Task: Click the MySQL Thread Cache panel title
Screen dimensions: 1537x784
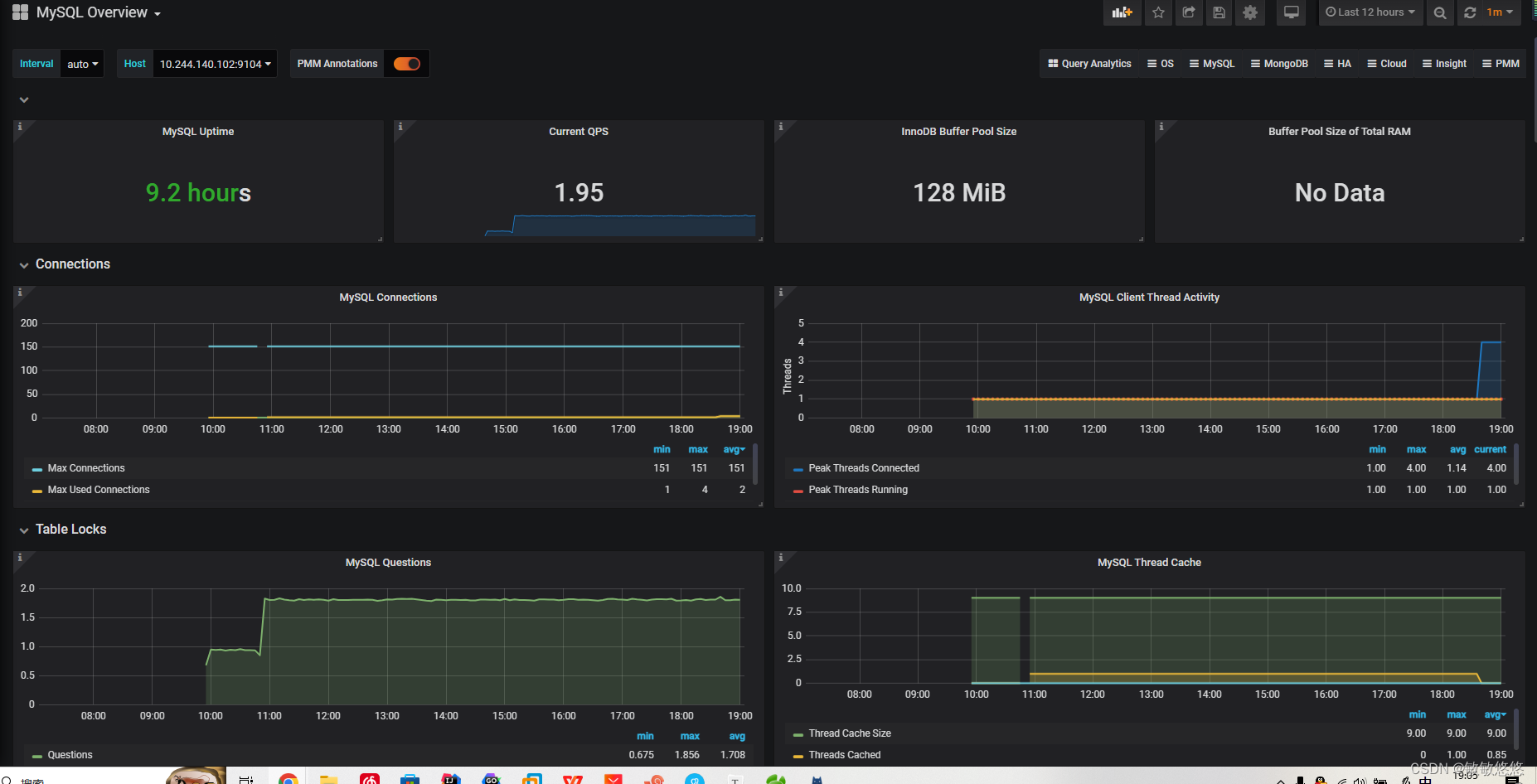Action: point(1149,563)
